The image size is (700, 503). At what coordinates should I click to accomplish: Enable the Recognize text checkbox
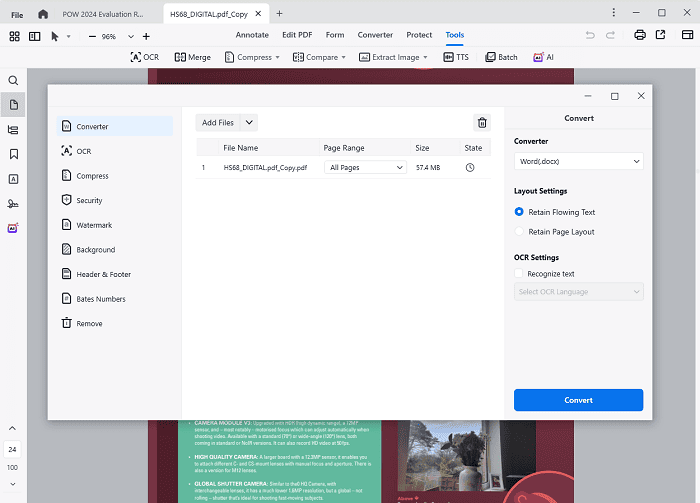point(519,273)
